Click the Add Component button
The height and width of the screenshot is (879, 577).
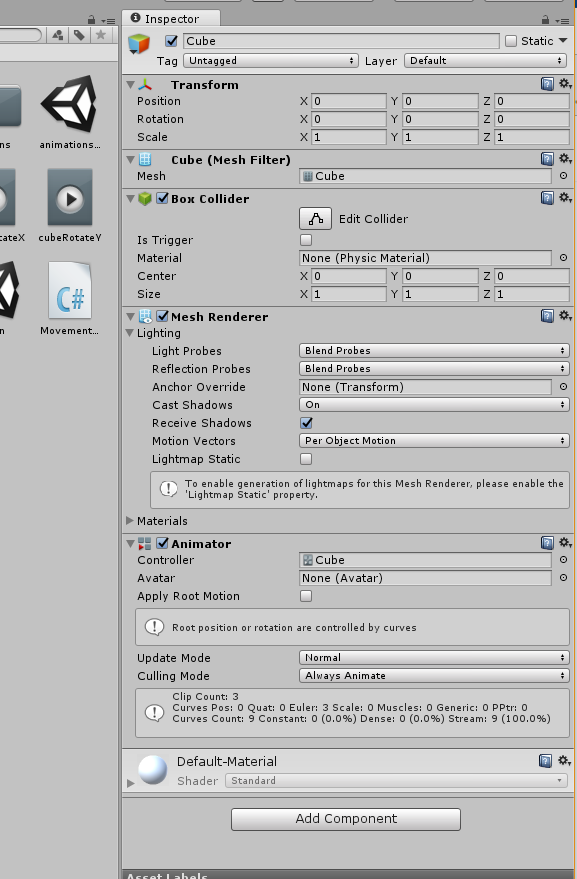[x=346, y=819]
